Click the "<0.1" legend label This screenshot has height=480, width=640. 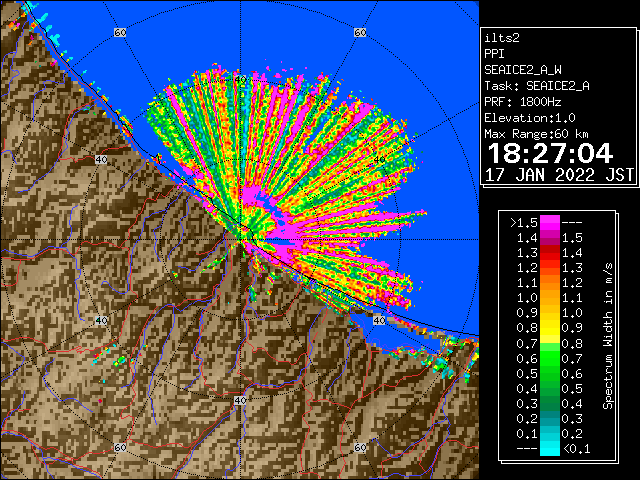576,449
